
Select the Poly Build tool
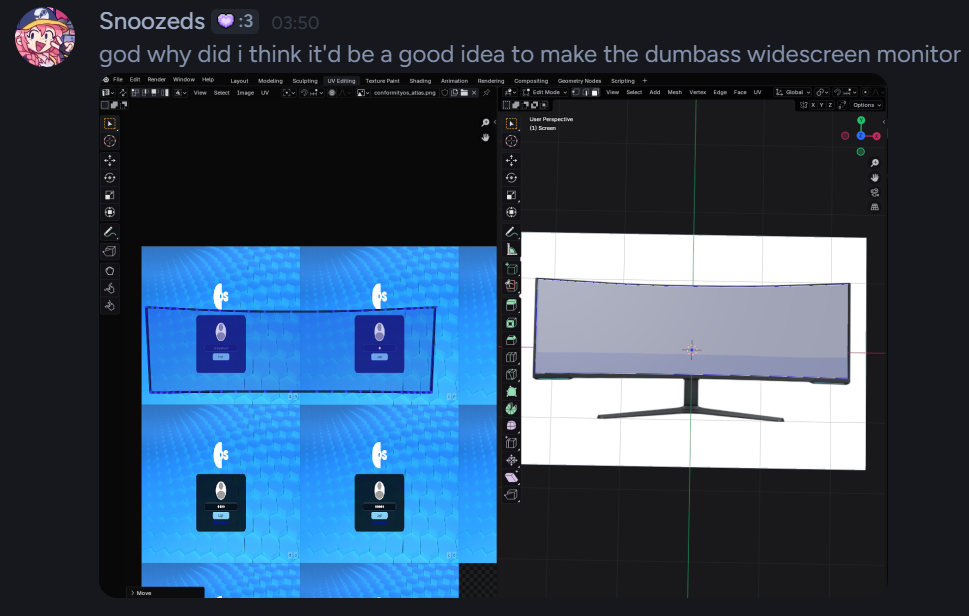(511, 392)
